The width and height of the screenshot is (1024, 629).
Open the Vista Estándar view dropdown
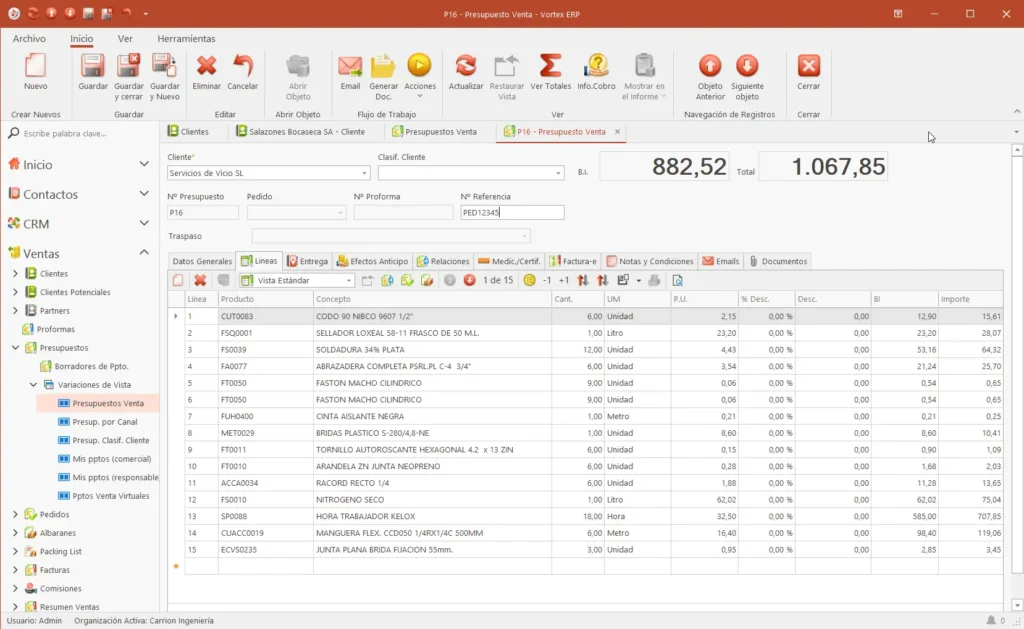coord(349,280)
